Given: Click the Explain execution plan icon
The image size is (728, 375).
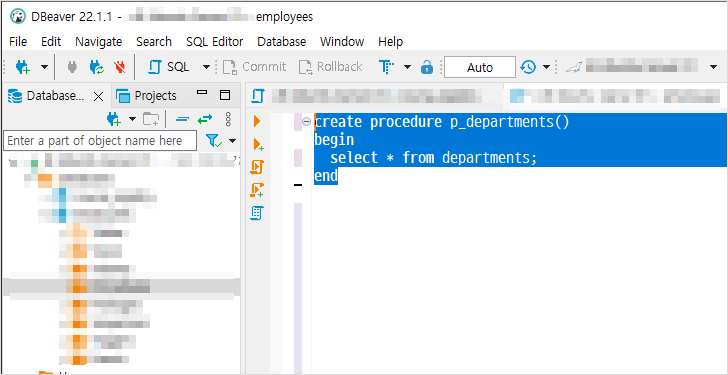Looking at the screenshot, I should (x=257, y=213).
